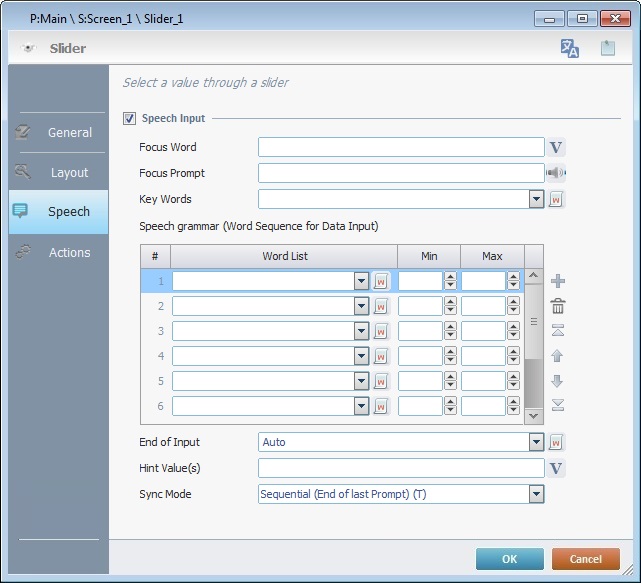Expand the Key Words dropdown

tap(536, 199)
